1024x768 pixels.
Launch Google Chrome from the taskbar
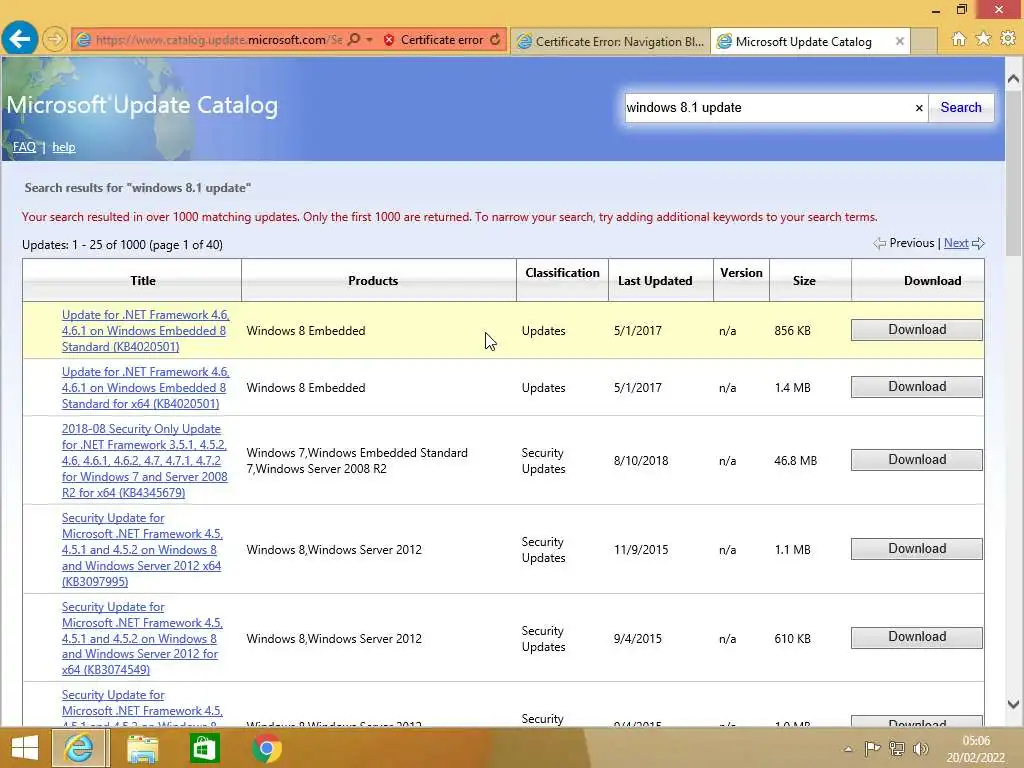(x=266, y=748)
